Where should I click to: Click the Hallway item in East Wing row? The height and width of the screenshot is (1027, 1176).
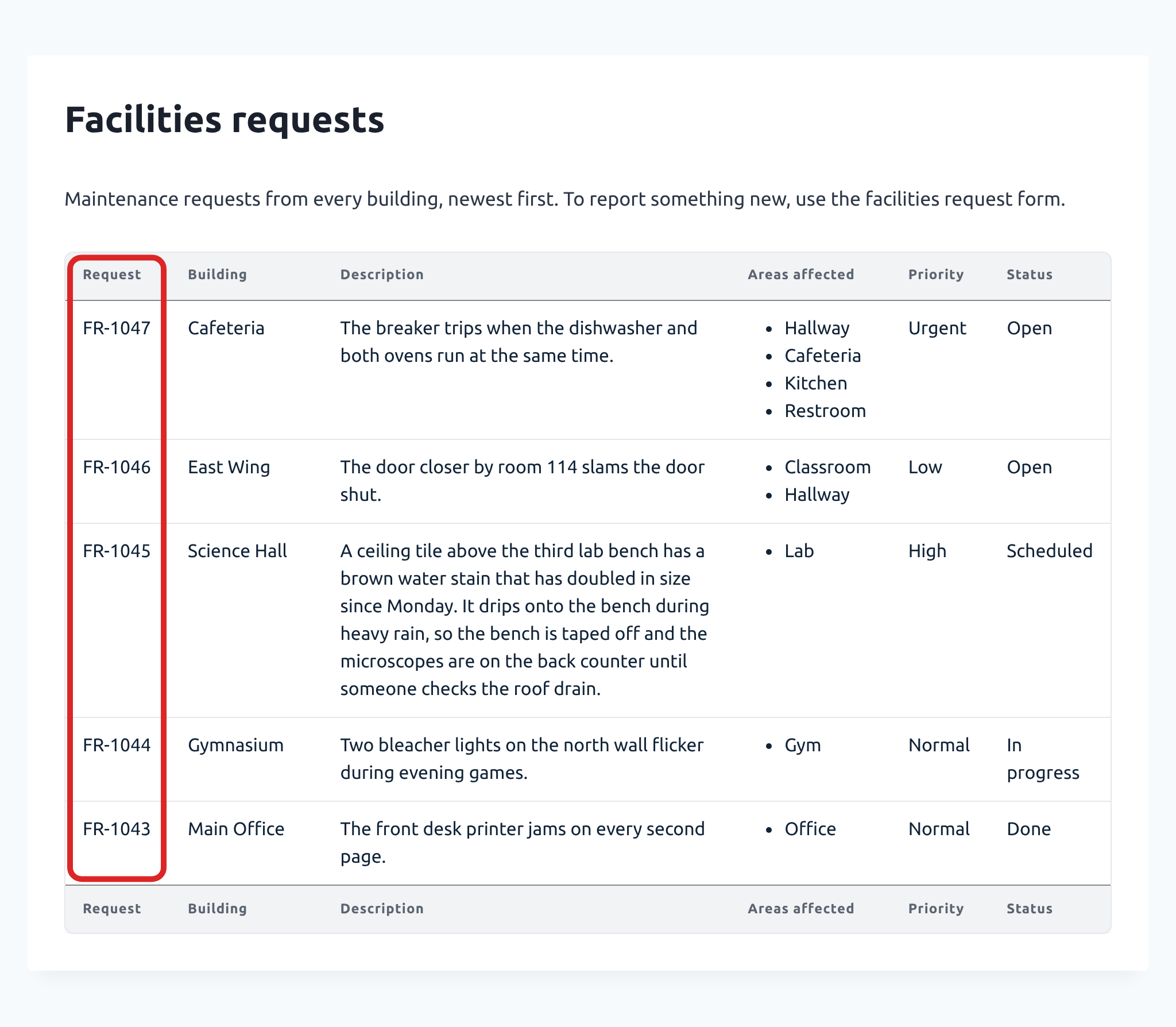click(817, 495)
